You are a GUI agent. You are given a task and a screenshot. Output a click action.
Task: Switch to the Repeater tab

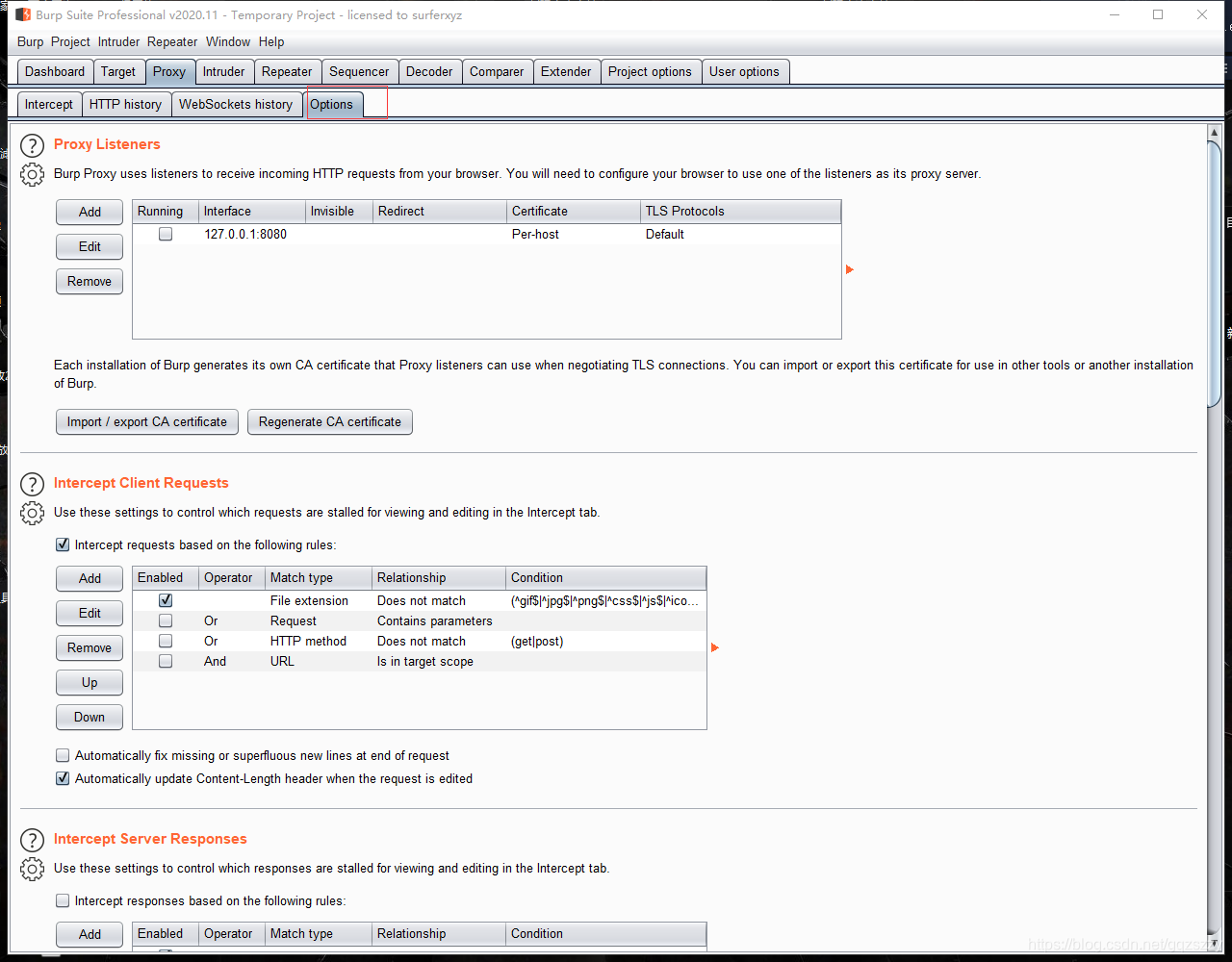tap(287, 71)
